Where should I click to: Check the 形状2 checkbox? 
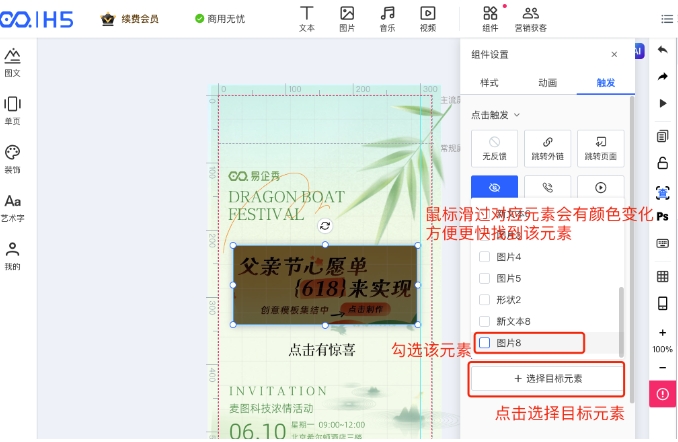[x=484, y=300]
